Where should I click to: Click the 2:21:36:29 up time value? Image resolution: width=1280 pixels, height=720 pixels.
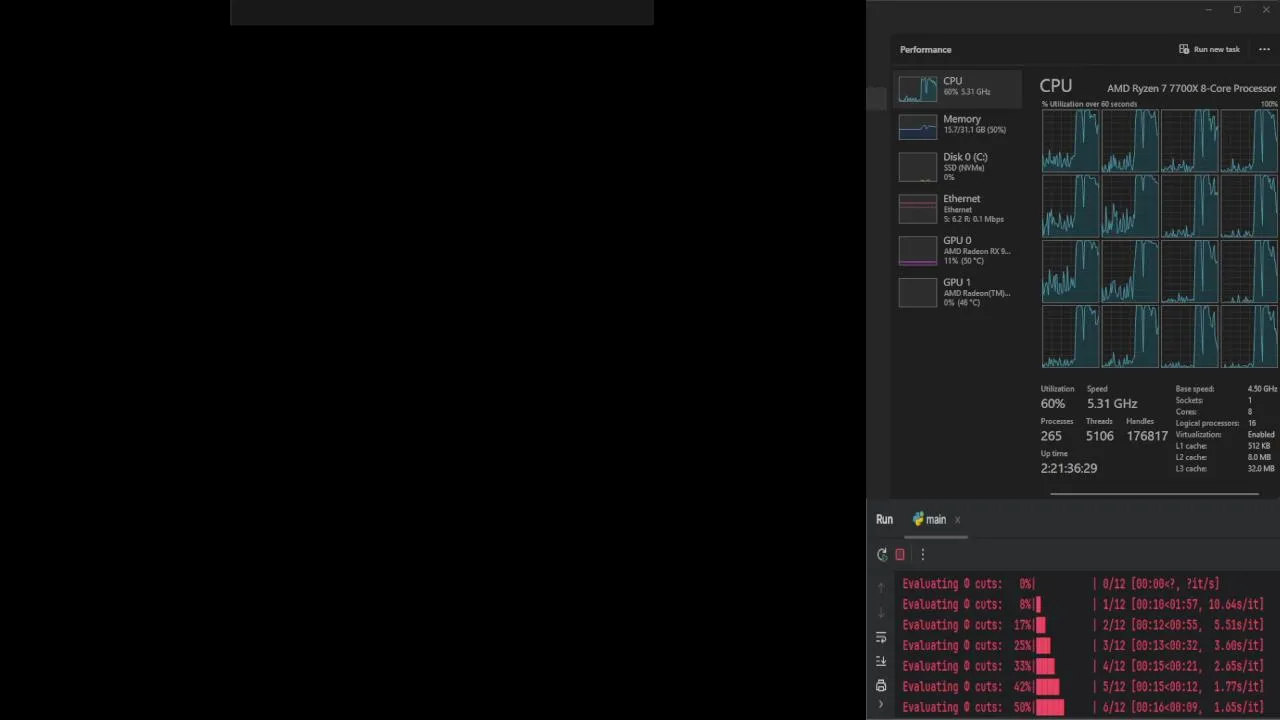click(x=1069, y=468)
